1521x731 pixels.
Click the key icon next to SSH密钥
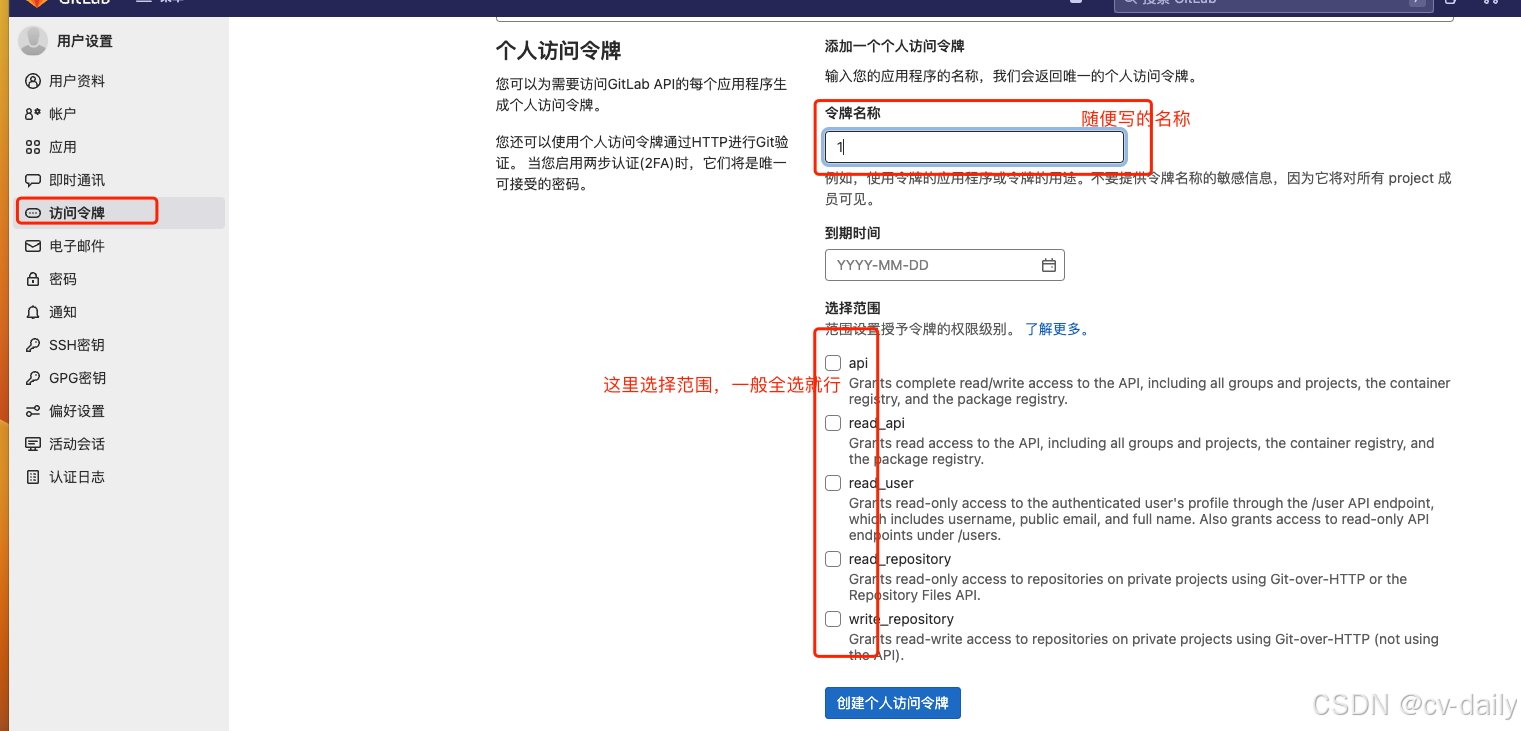pos(33,345)
